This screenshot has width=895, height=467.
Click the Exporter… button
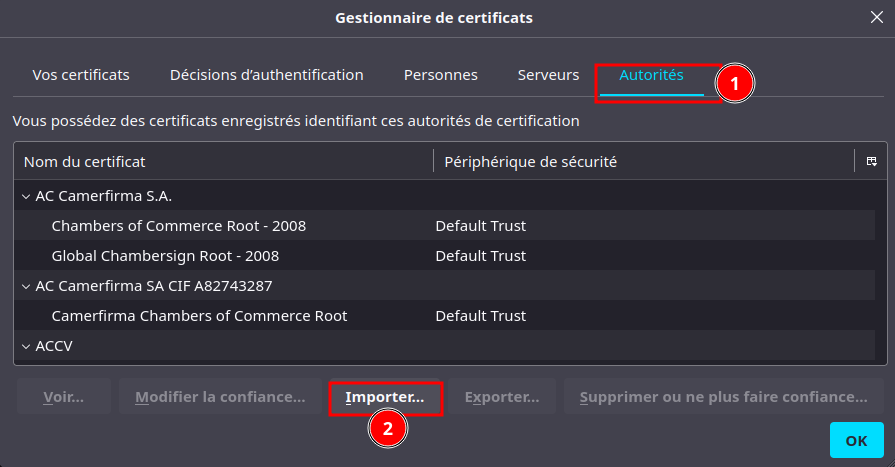click(502, 397)
